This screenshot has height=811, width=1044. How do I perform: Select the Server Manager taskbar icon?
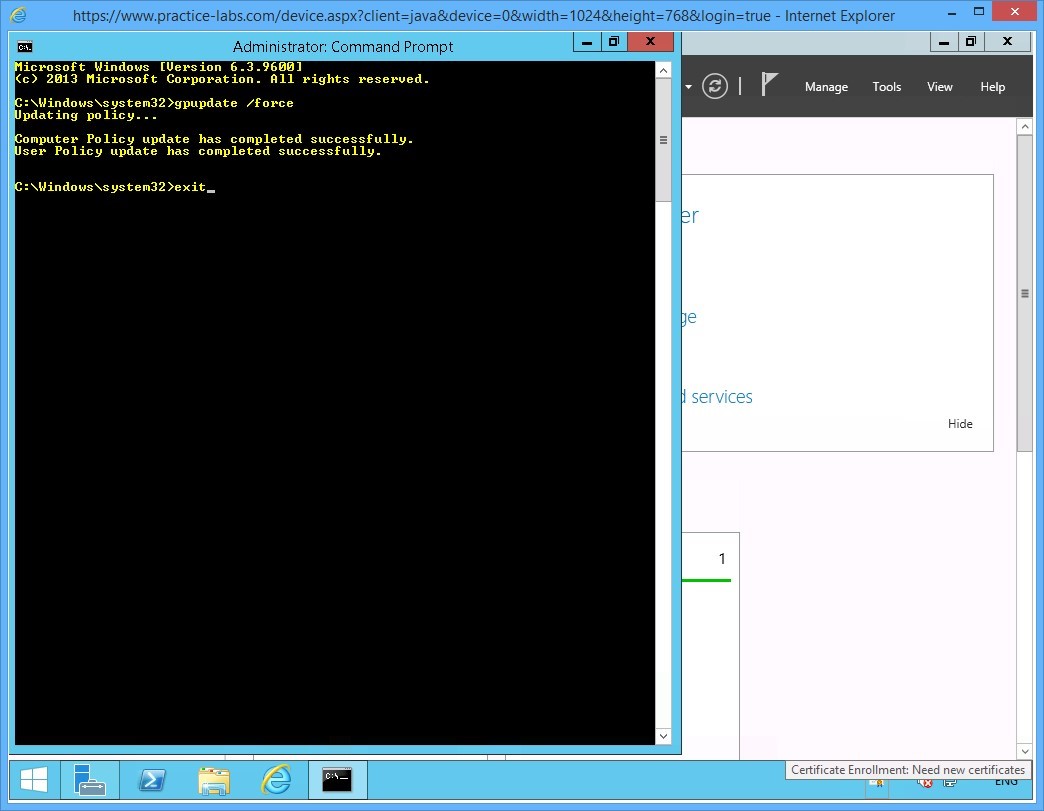90,779
